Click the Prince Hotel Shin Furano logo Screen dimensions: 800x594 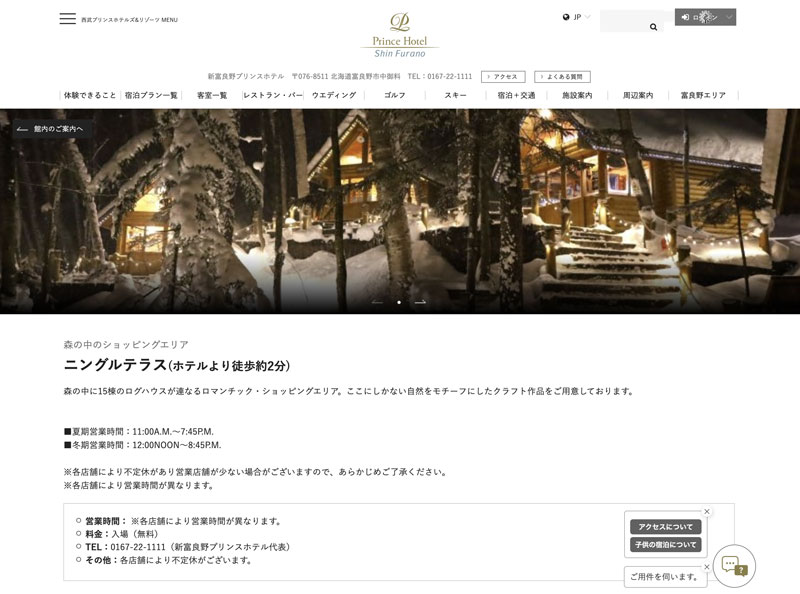point(399,35)
